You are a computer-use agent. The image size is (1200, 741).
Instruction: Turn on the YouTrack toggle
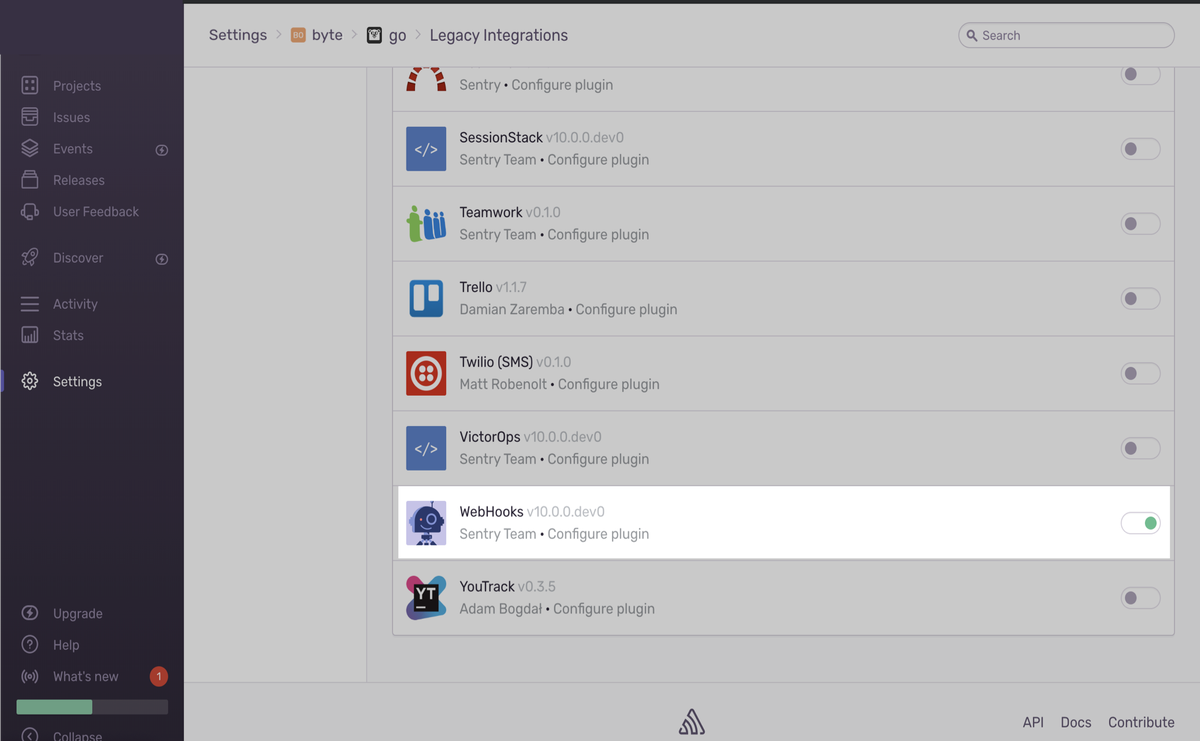1140,598
